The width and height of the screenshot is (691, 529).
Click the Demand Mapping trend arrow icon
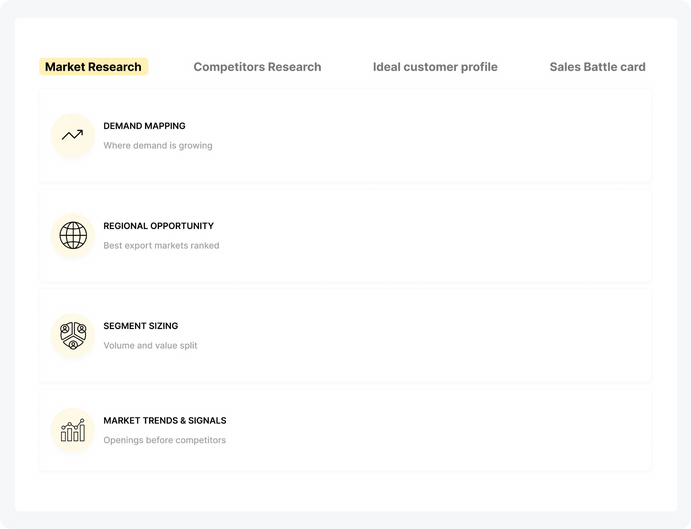click(x=73, y=135)
